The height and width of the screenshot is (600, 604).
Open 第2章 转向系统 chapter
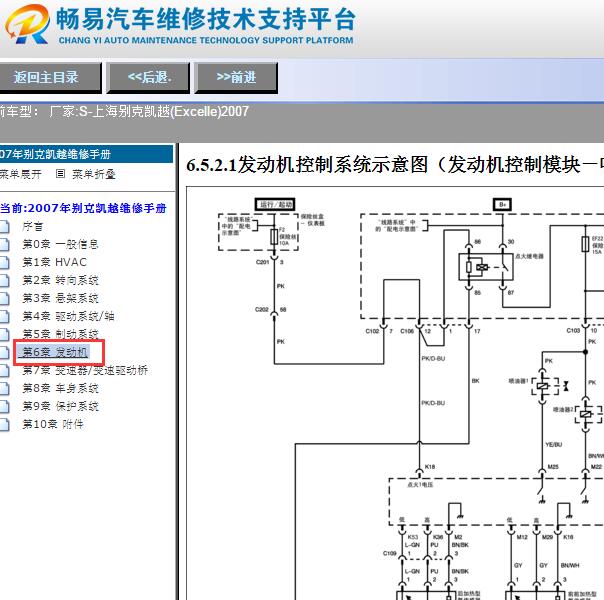(x=60, y=280)
